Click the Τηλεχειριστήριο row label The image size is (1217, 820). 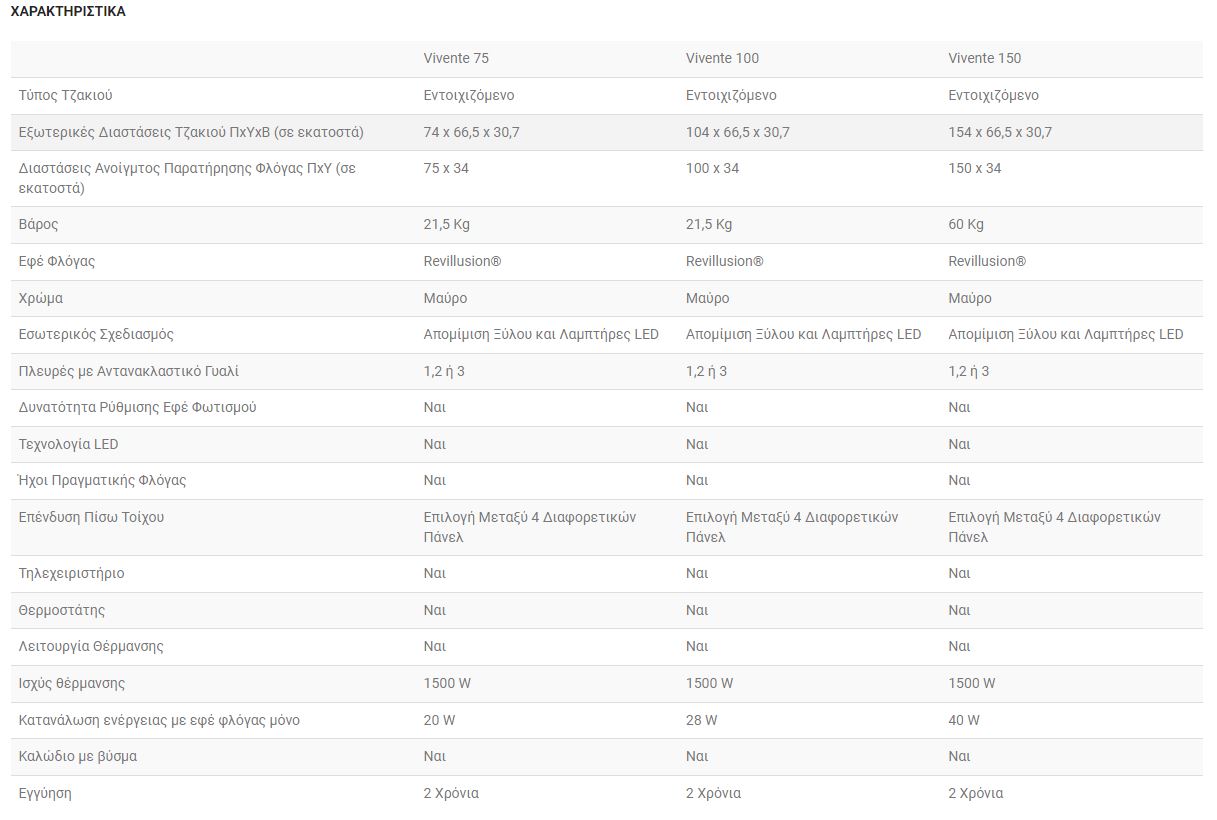(72, 573)
